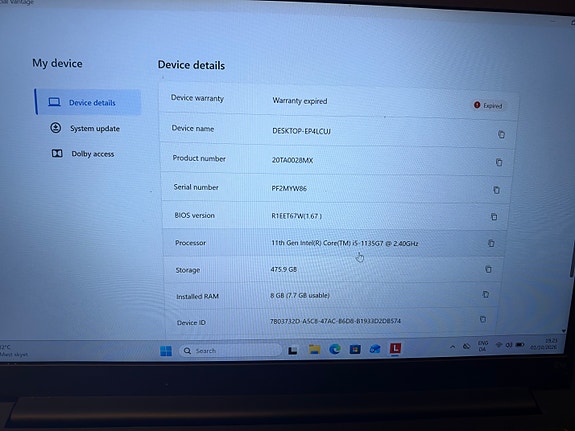This screenshot has height=431, width=575.
Task: Open the weather widget on the taskbar
Action: [14, 351]
